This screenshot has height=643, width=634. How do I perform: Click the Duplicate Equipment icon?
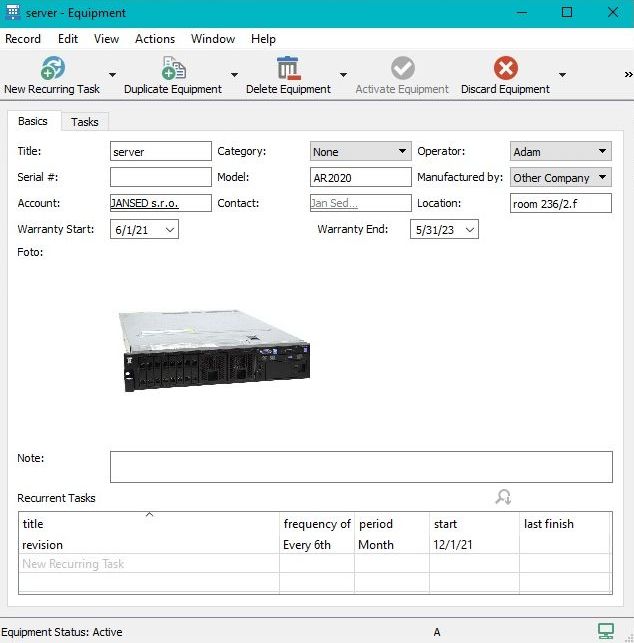point(173,68)
